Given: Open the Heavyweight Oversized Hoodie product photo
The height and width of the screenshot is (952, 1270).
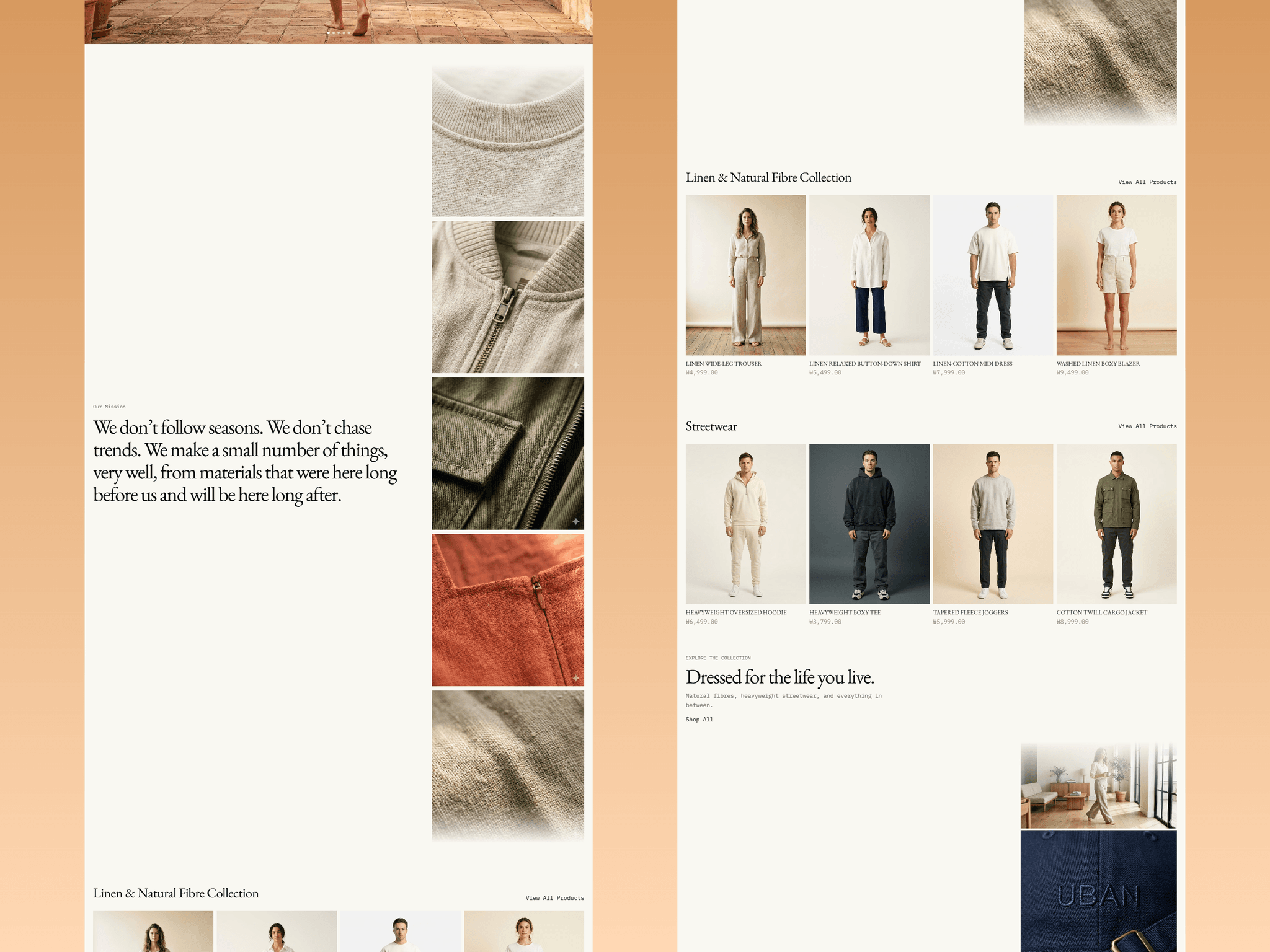Looking at the screenshot, I should pyautogui.click(x=745, y=524).
